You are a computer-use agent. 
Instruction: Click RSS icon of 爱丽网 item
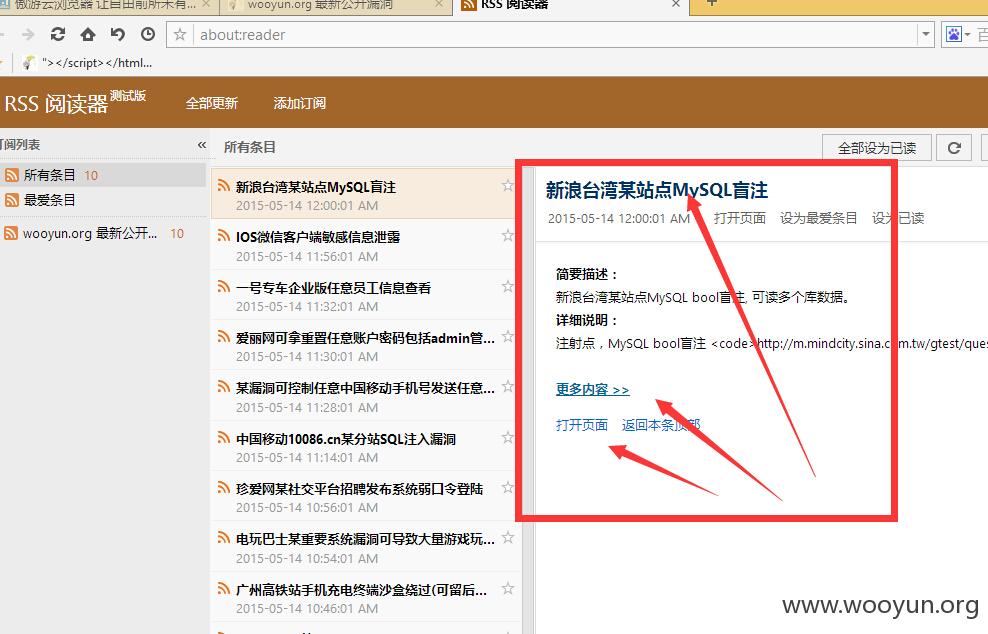224,337
